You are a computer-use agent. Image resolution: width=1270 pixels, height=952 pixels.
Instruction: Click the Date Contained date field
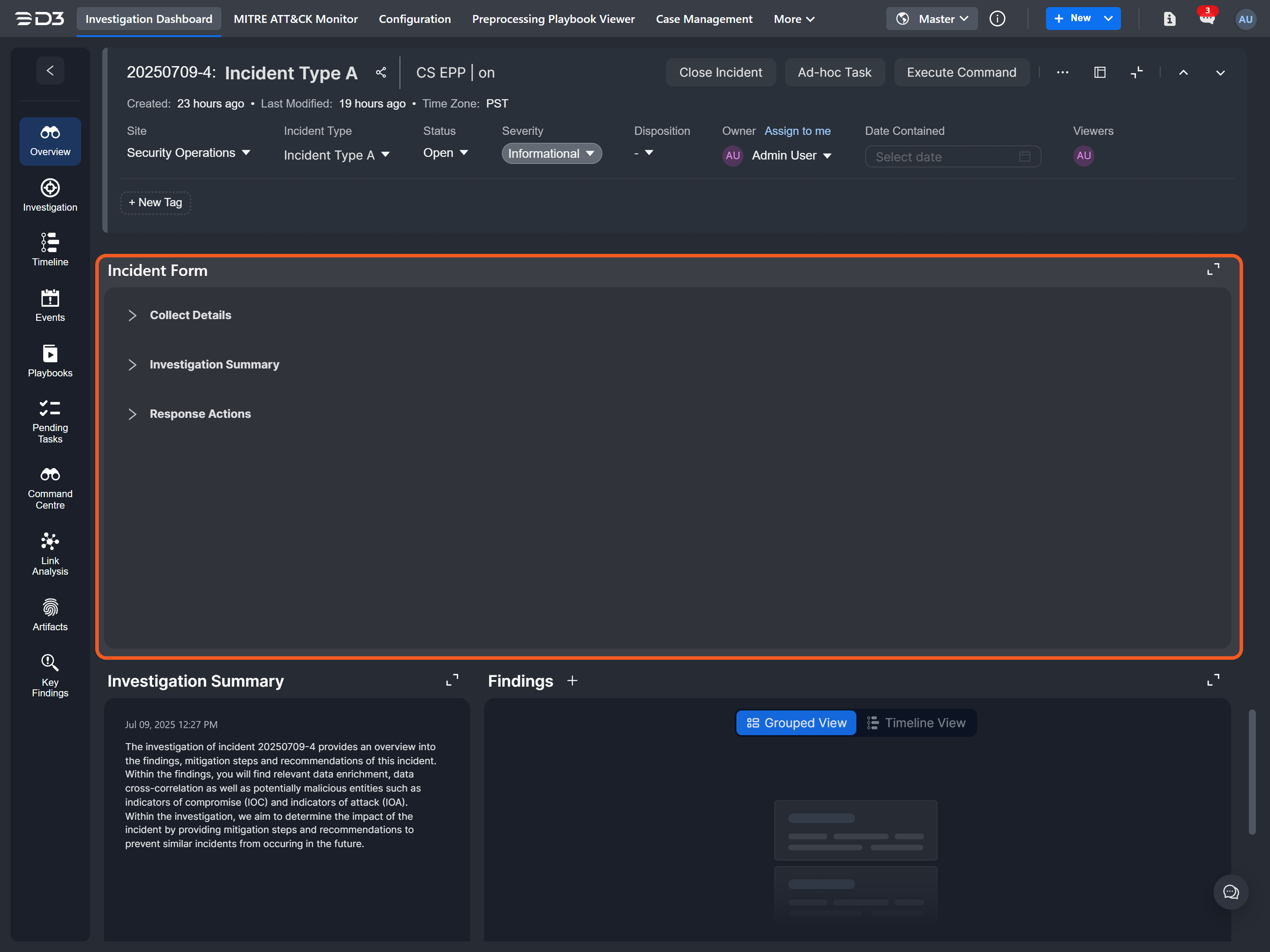pyautogui.click(x=952, y=156)
